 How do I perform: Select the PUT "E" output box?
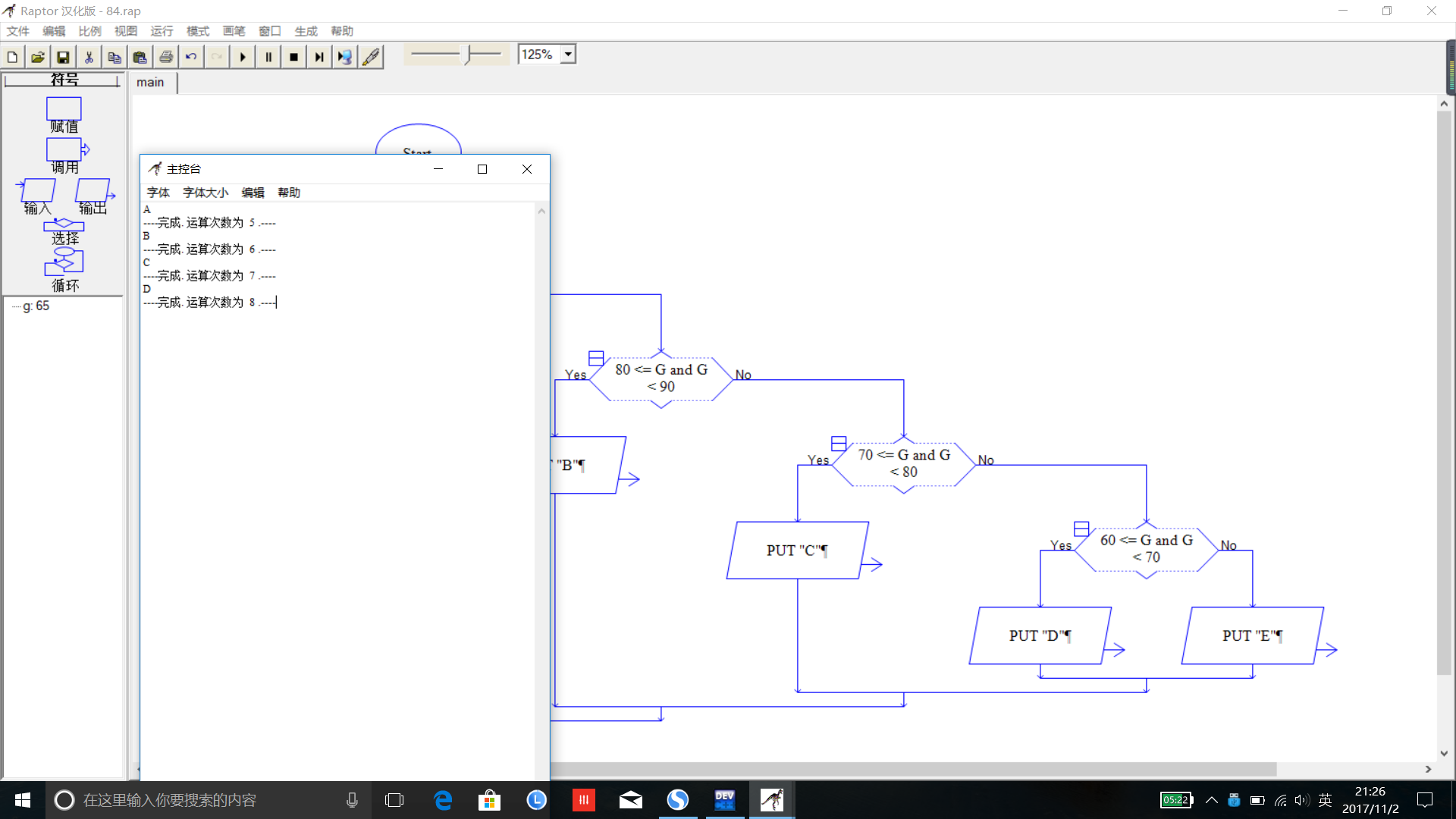click(x=1252, y=635)
